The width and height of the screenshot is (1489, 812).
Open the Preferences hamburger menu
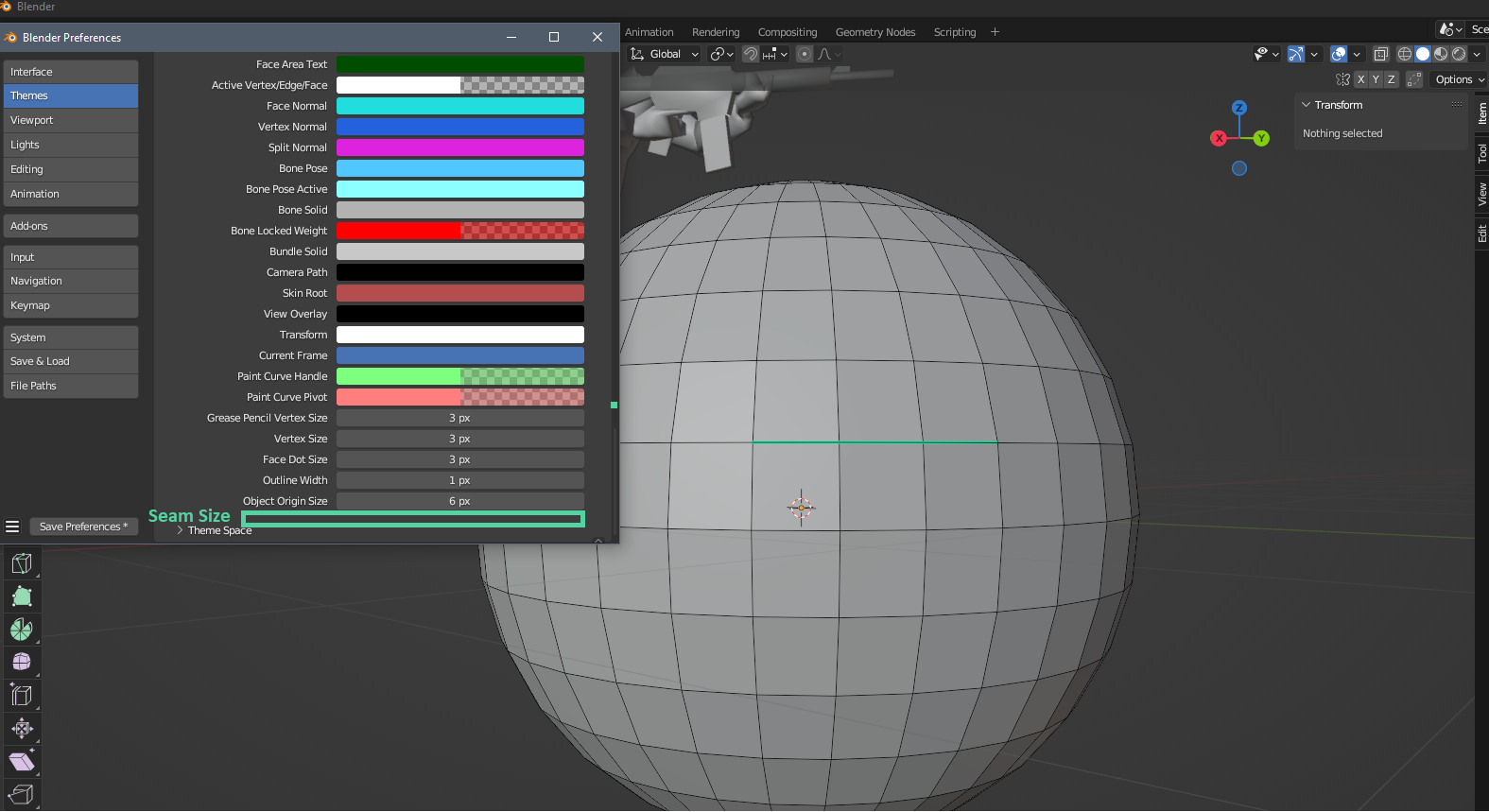point(12,527)
